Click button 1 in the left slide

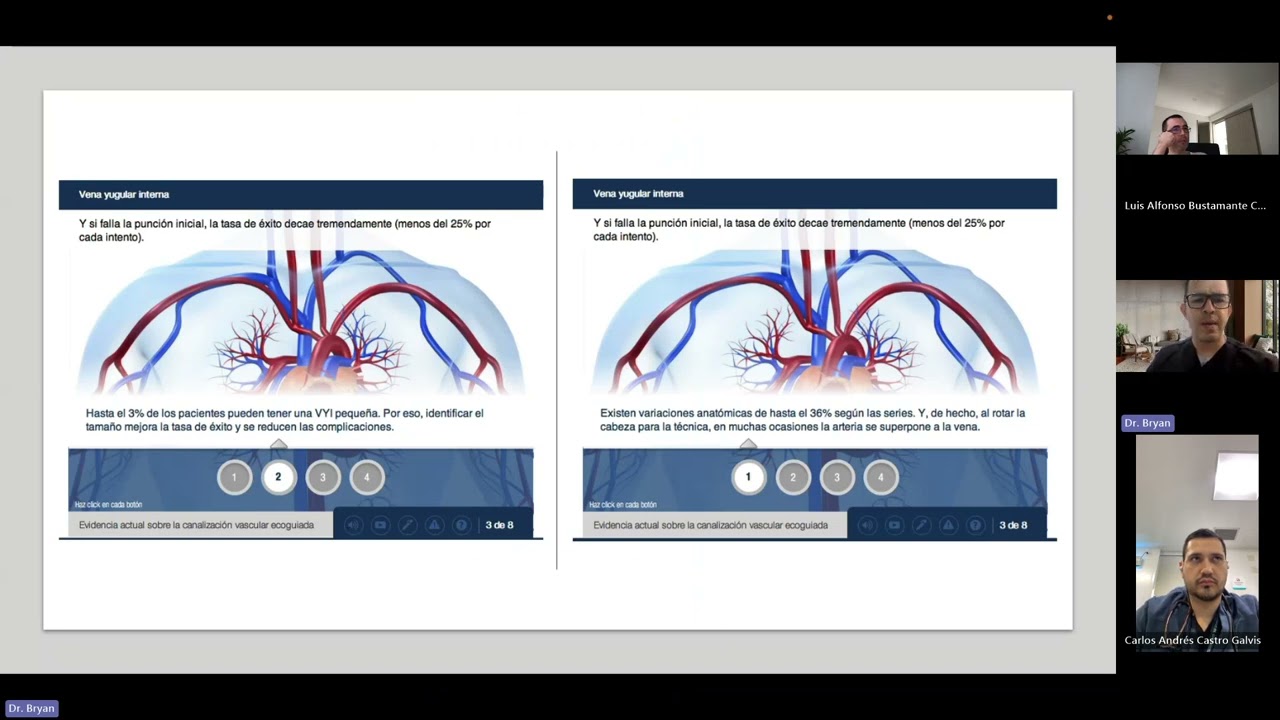click(234, 477)
